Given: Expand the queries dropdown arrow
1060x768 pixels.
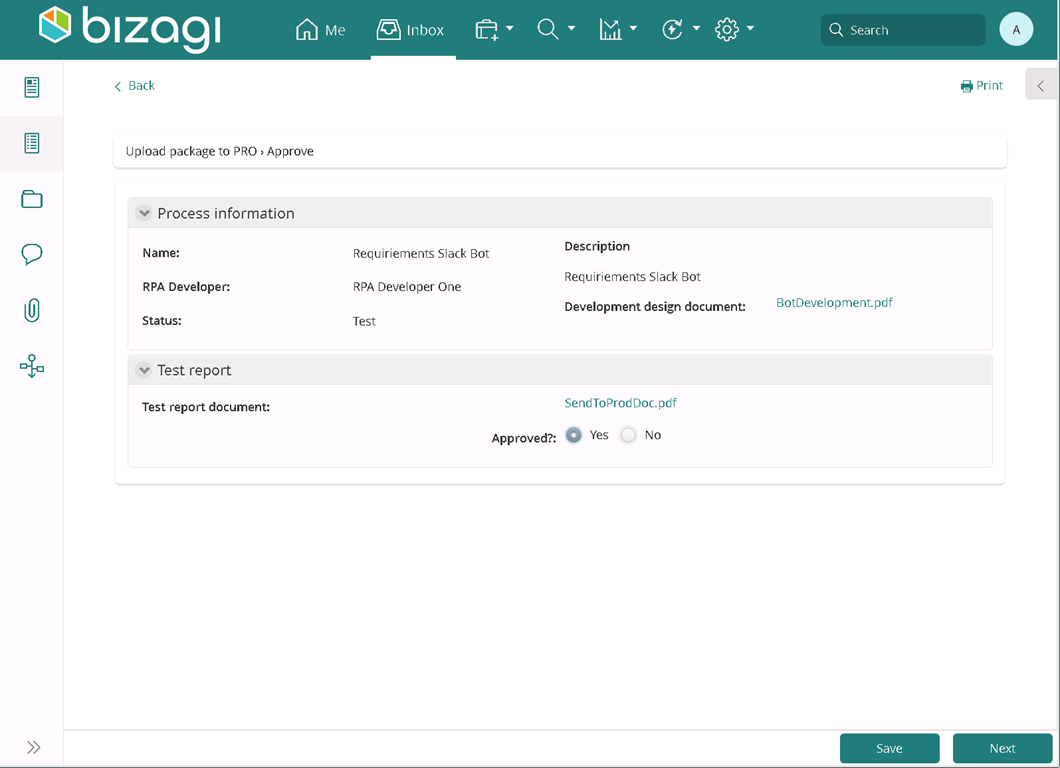Looking at the screenshot, I should (571, 28).
